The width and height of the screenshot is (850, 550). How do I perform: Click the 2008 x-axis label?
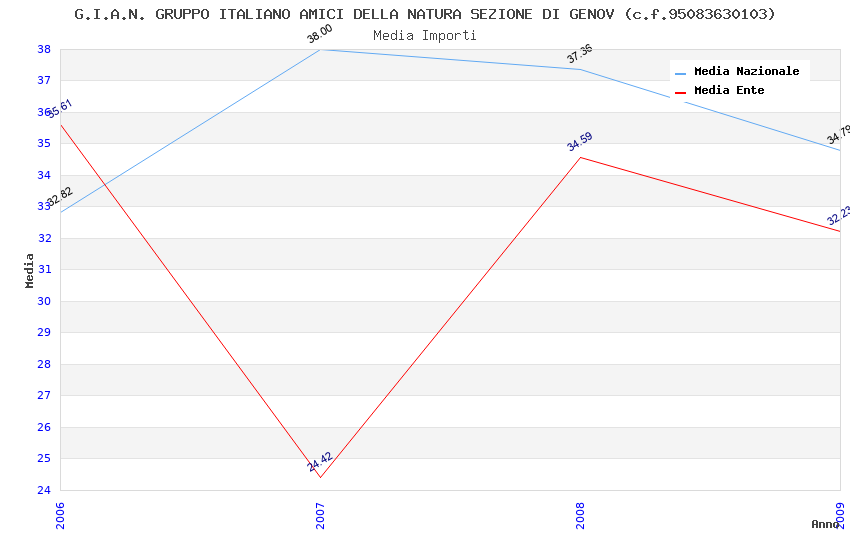point(580,515)
